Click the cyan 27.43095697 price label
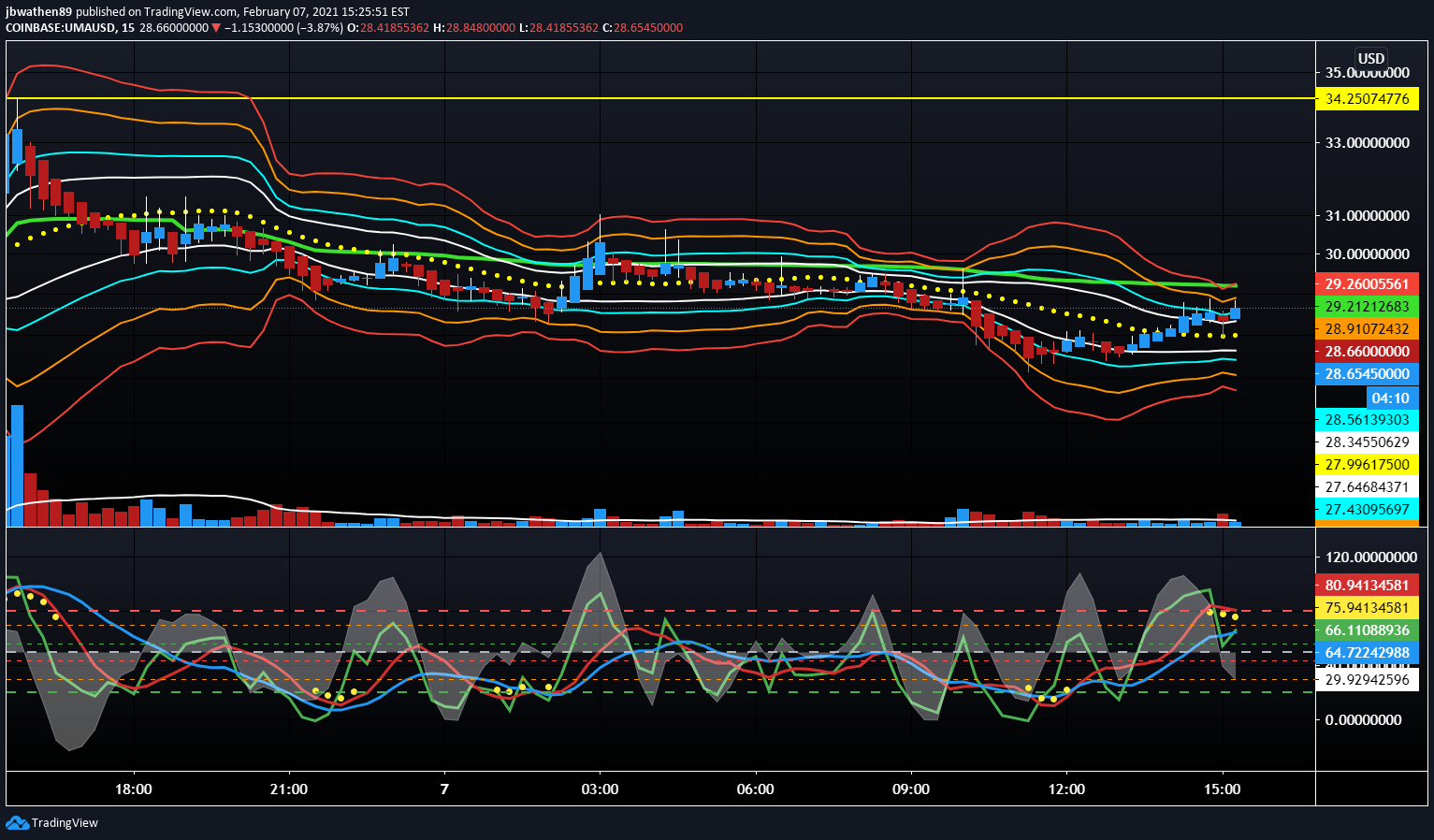The height and width of the screenshot is (840, 1434). pyautogui.click(x=1367, y=510)
